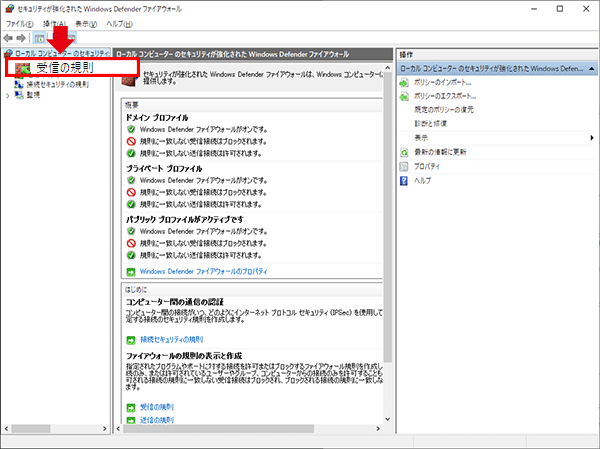600x449 pixels.
Task: Click the ドメイン プロファイル heading
Action: [157, 118]
